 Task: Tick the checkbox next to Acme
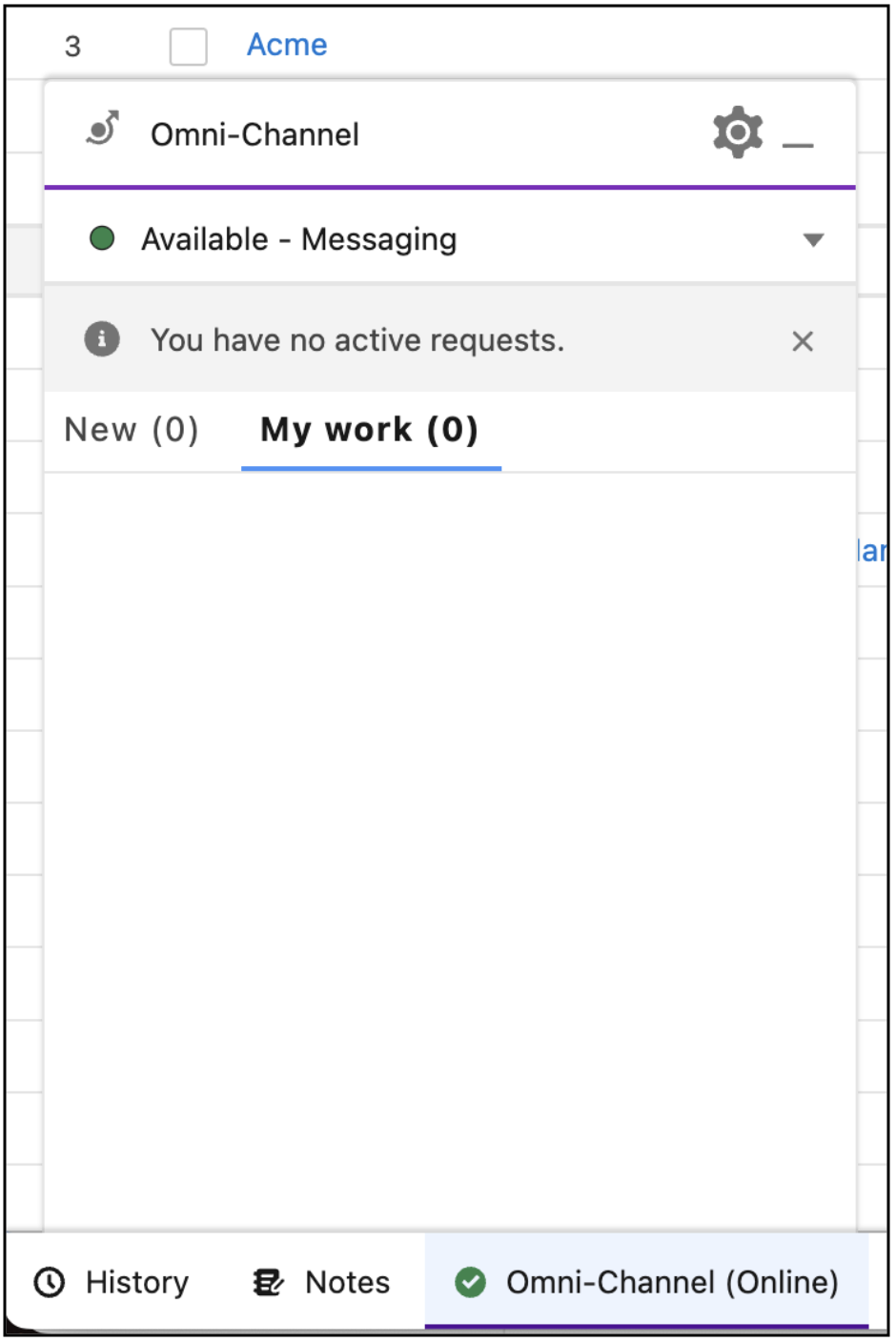[189, 46]
